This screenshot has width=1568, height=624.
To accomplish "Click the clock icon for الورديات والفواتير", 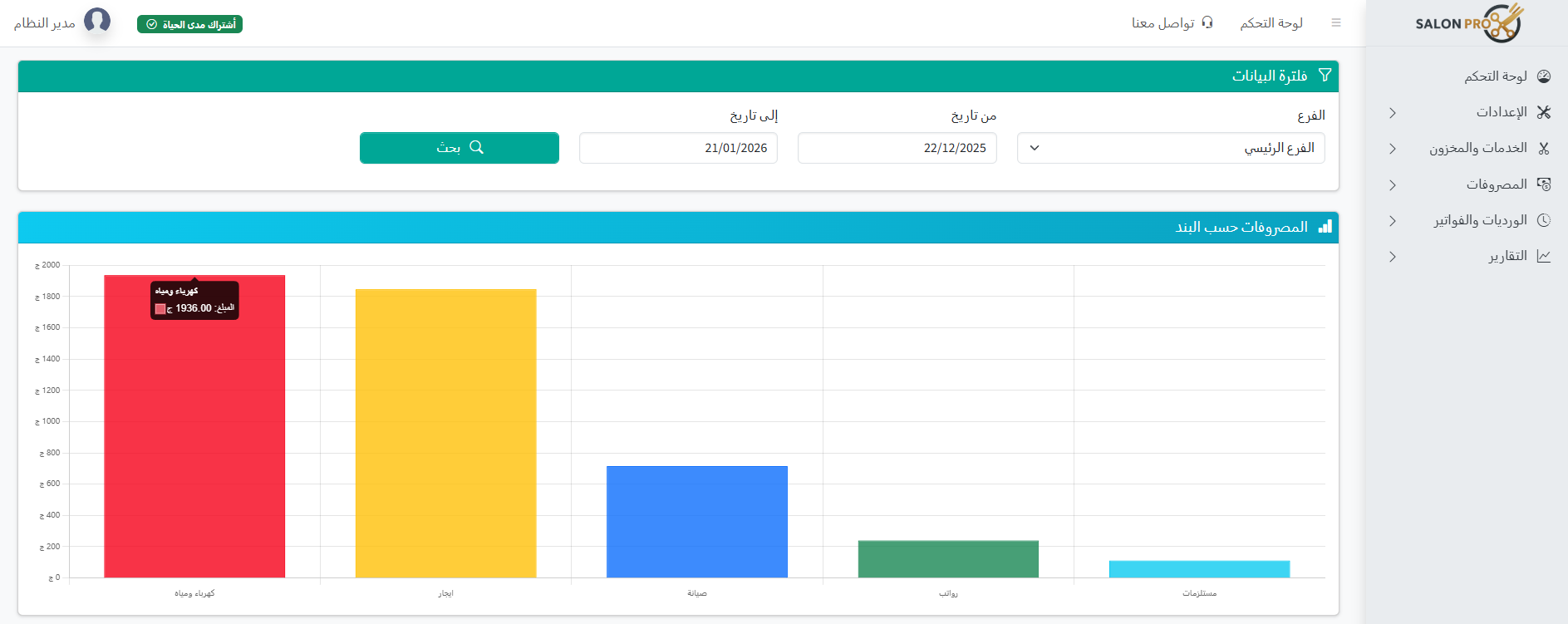I will [x=1544, y=220].
